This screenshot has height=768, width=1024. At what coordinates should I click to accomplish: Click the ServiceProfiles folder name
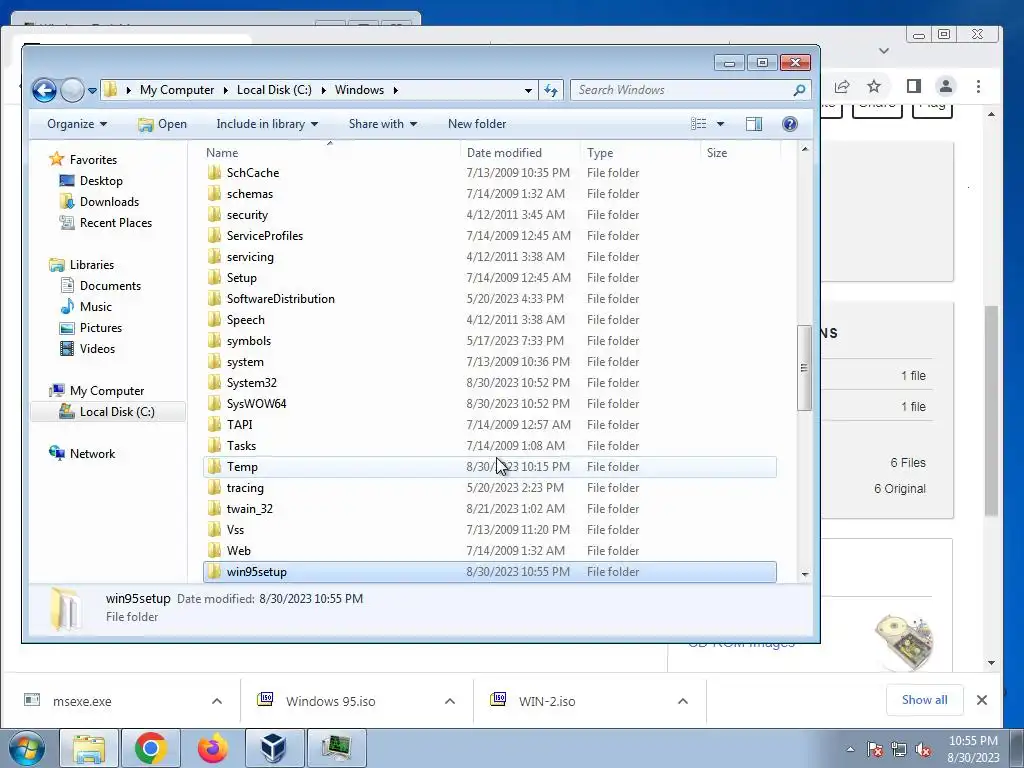point(264,236)
